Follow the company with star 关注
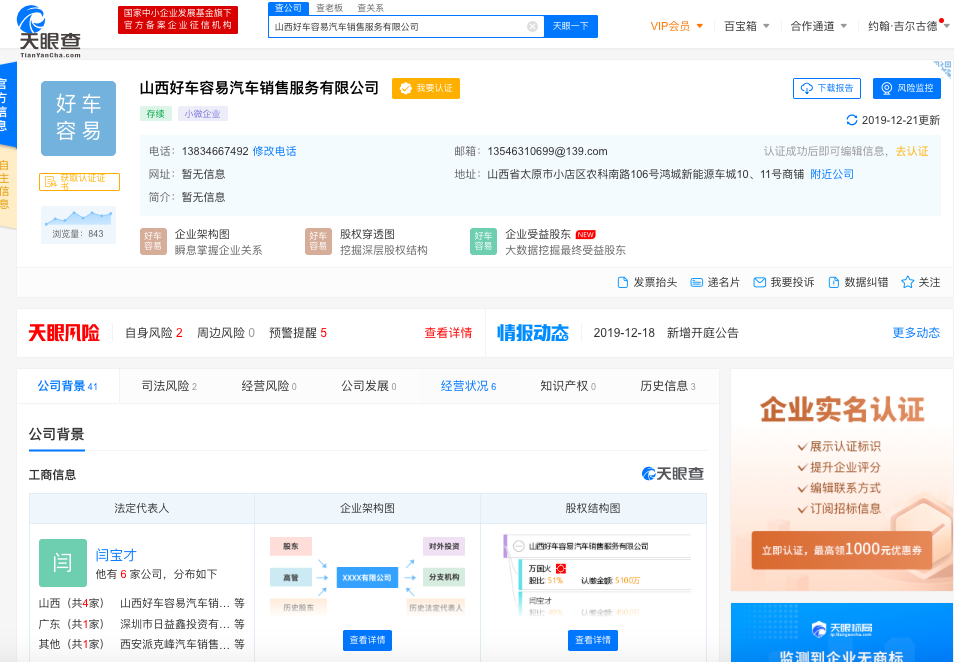The height and width of the screenshot is (662, 954). [x=908, y=283]
